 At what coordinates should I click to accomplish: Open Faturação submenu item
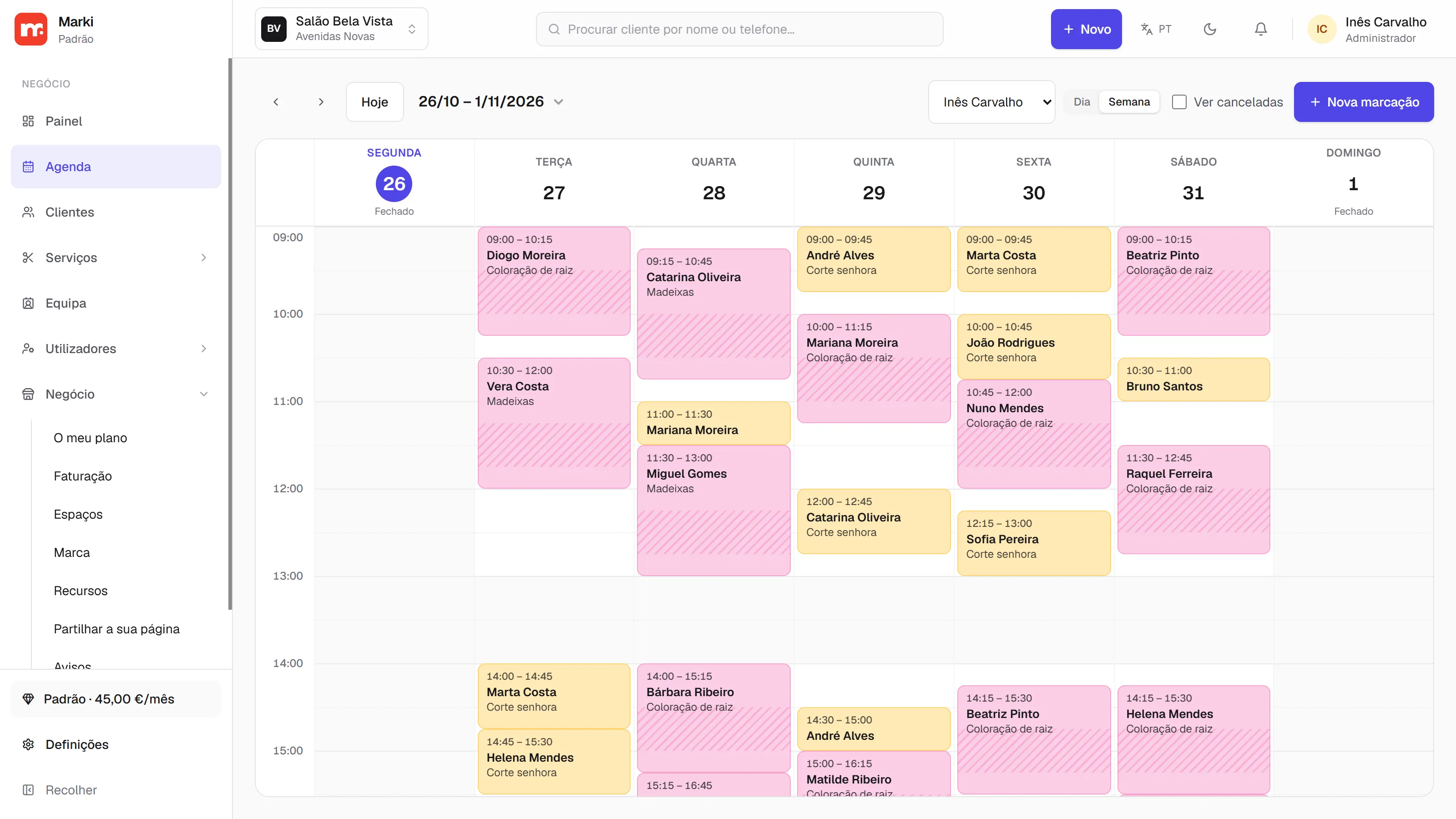click(82, 476)
